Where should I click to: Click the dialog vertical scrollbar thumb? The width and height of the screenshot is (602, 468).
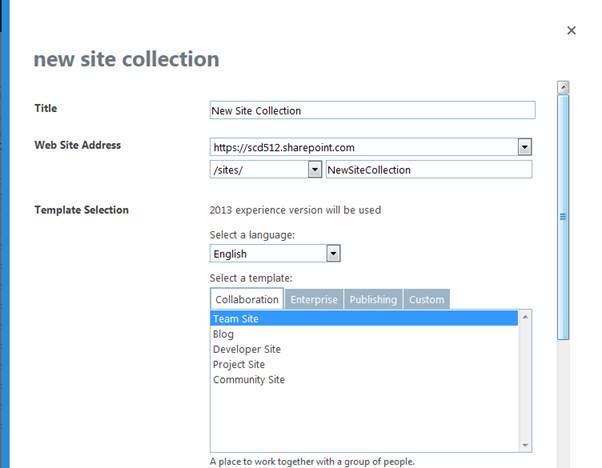click(x=563, y=215)
